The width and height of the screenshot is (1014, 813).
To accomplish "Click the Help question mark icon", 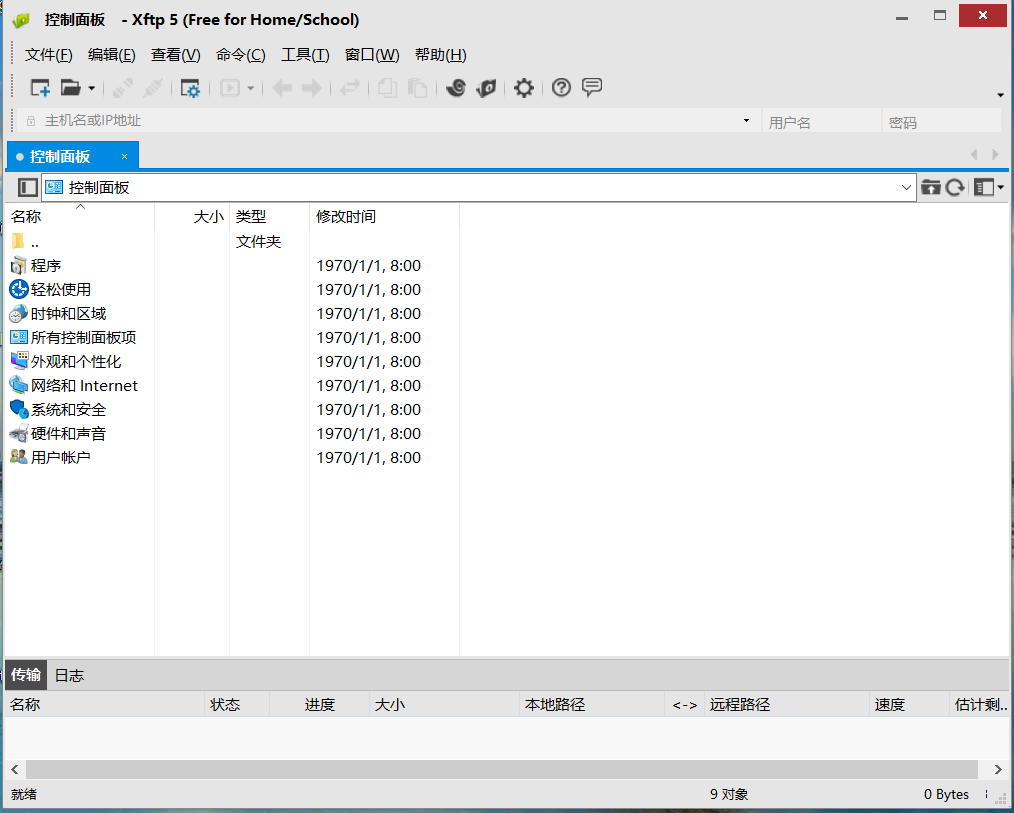I will click(561, 87).
